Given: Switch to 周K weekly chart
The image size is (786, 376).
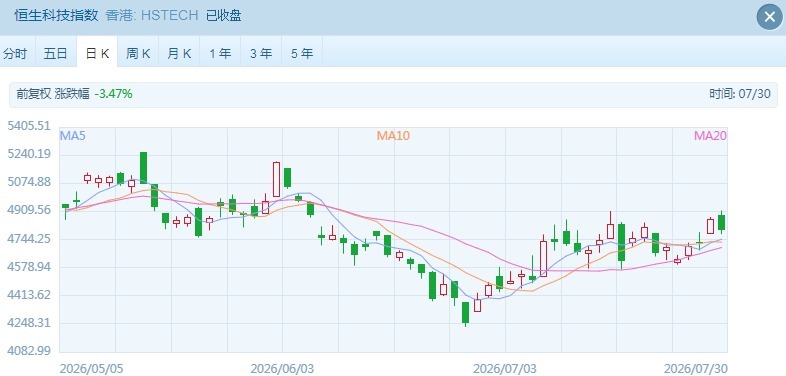Looking at the screenshot, I should 138,51.
